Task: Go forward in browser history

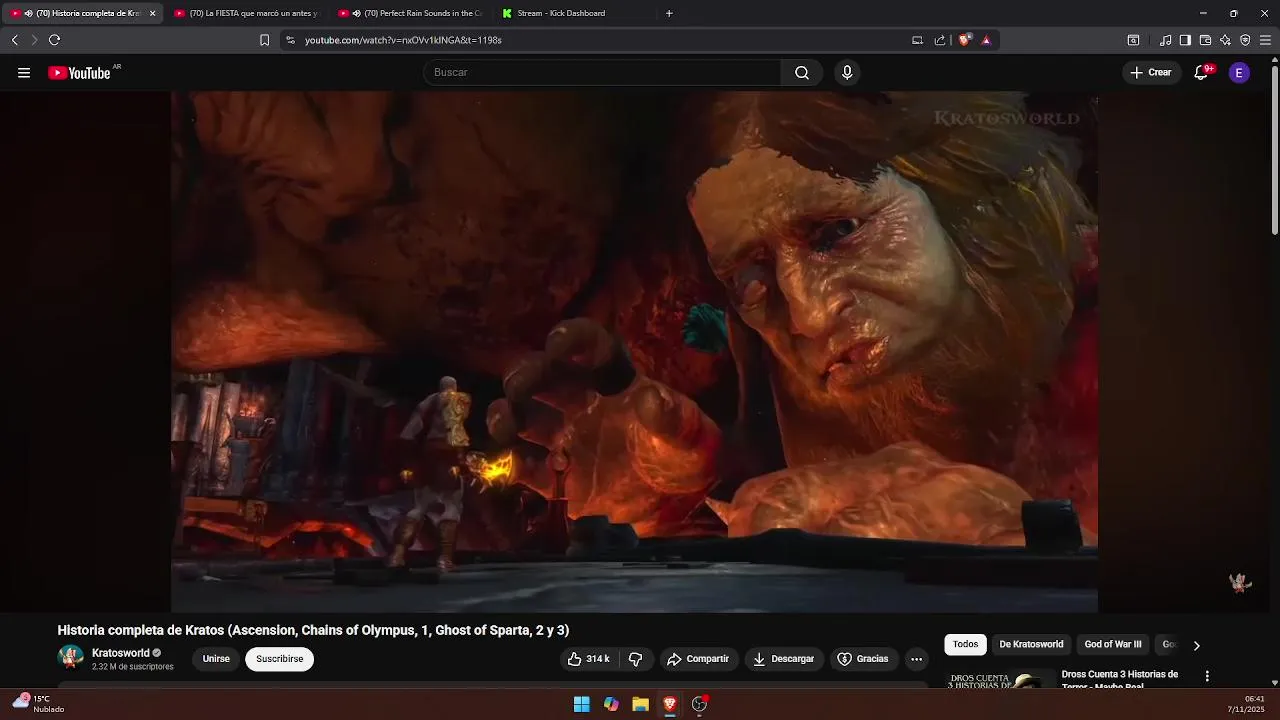Action: (34, 40)
